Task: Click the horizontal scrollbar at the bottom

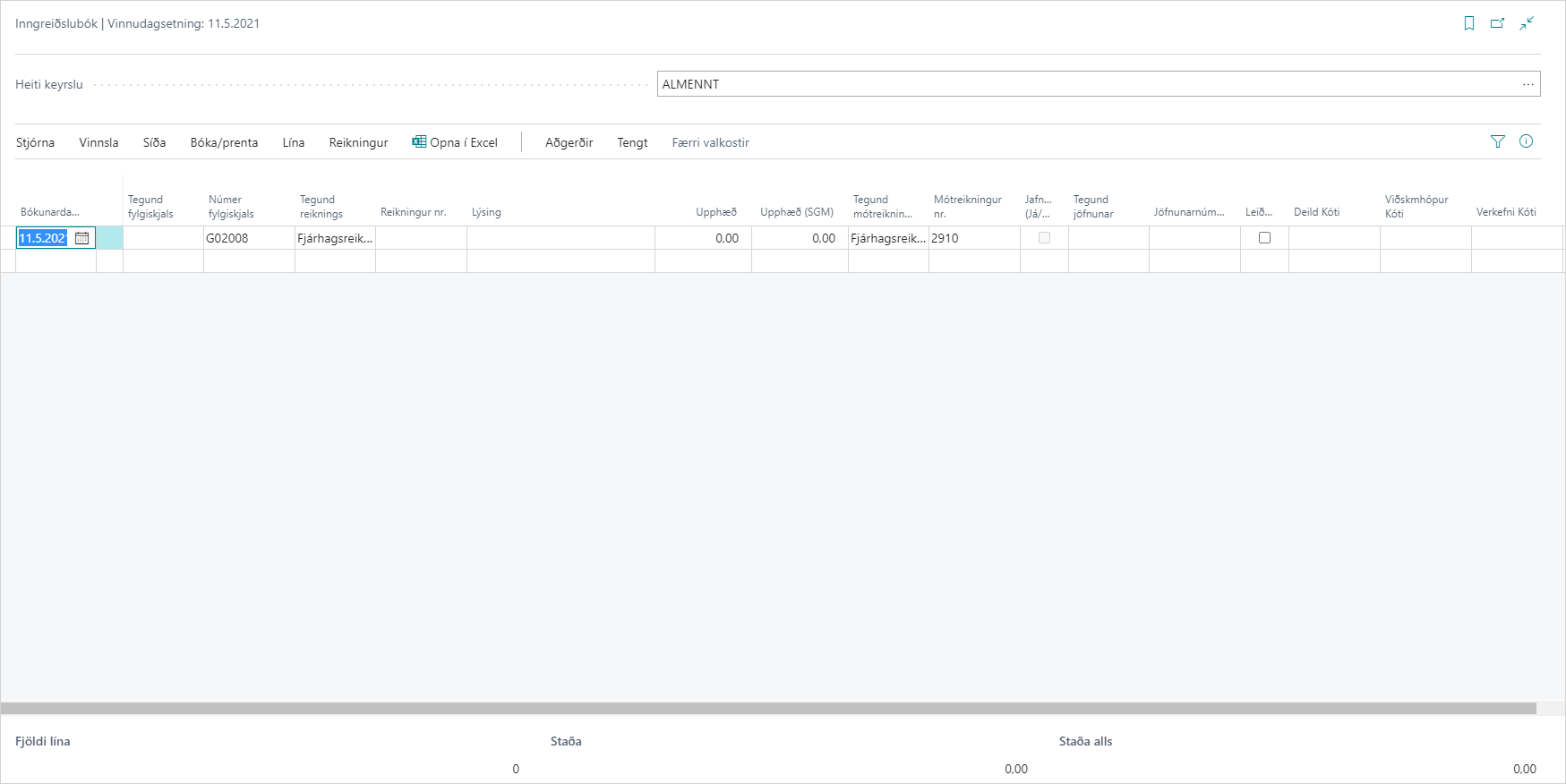Action: (x=768, y=708)
